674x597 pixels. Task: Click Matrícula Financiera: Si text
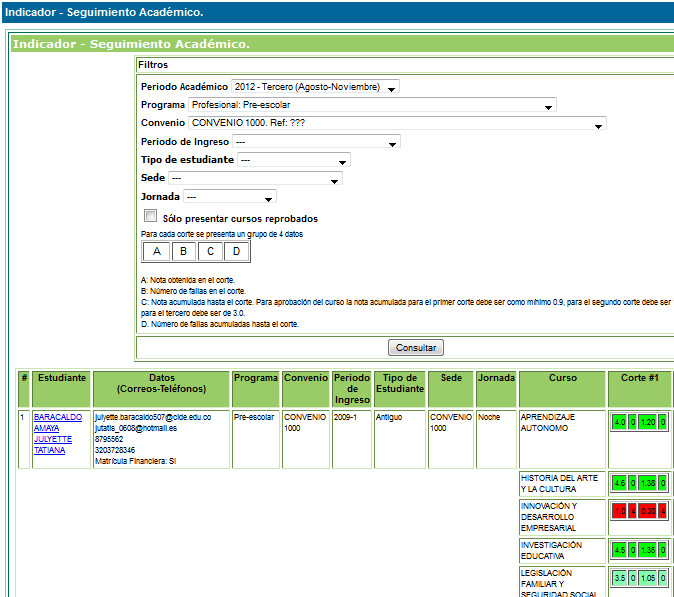(135, 461)
